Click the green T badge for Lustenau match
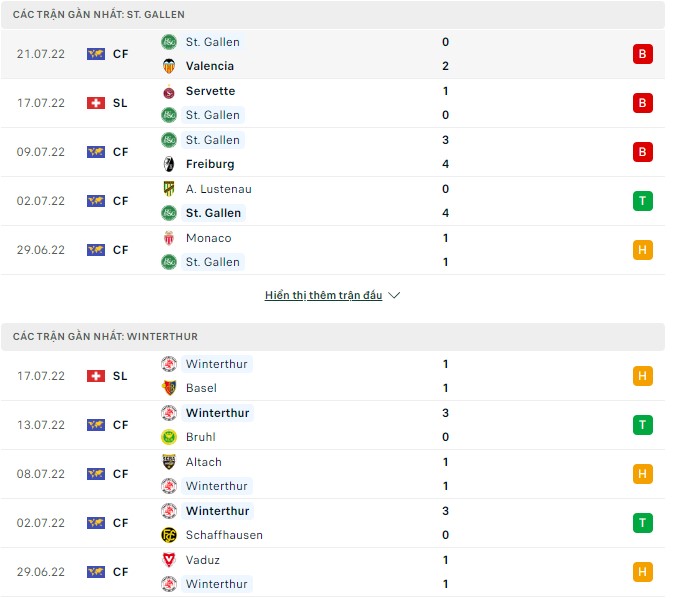The width and height of the screenshot is (673, 598). point(642,201)
